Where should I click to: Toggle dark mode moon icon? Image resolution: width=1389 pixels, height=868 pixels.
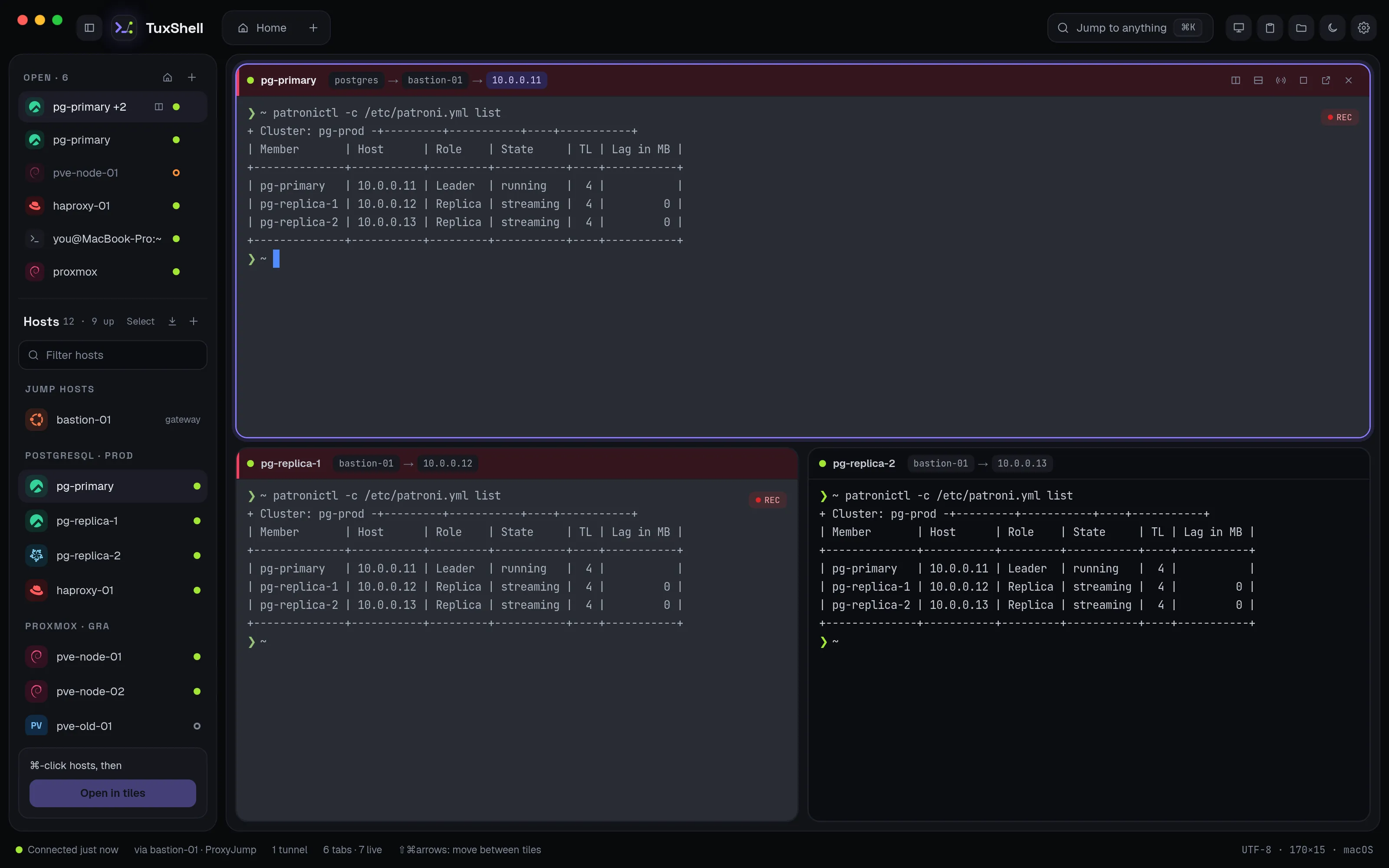[x=1332, y=27]
